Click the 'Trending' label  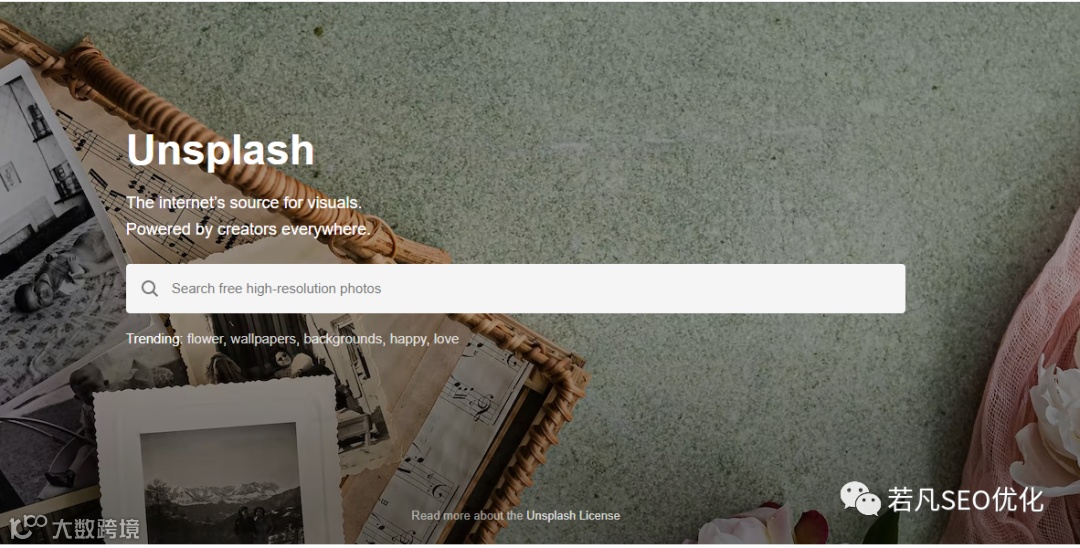[x=153, y=339]
